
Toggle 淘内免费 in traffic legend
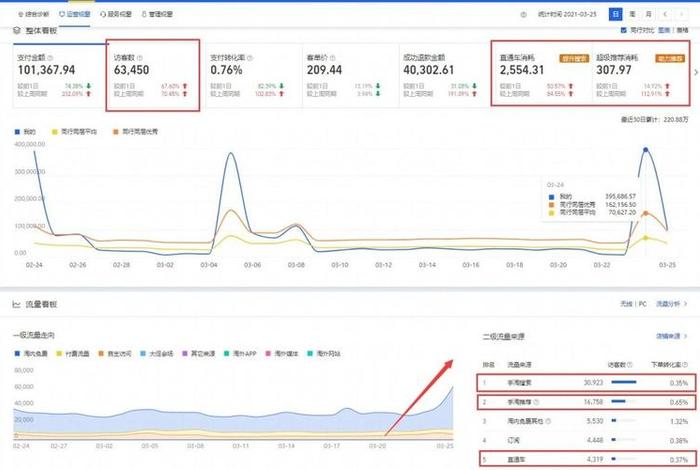point(31,354)
